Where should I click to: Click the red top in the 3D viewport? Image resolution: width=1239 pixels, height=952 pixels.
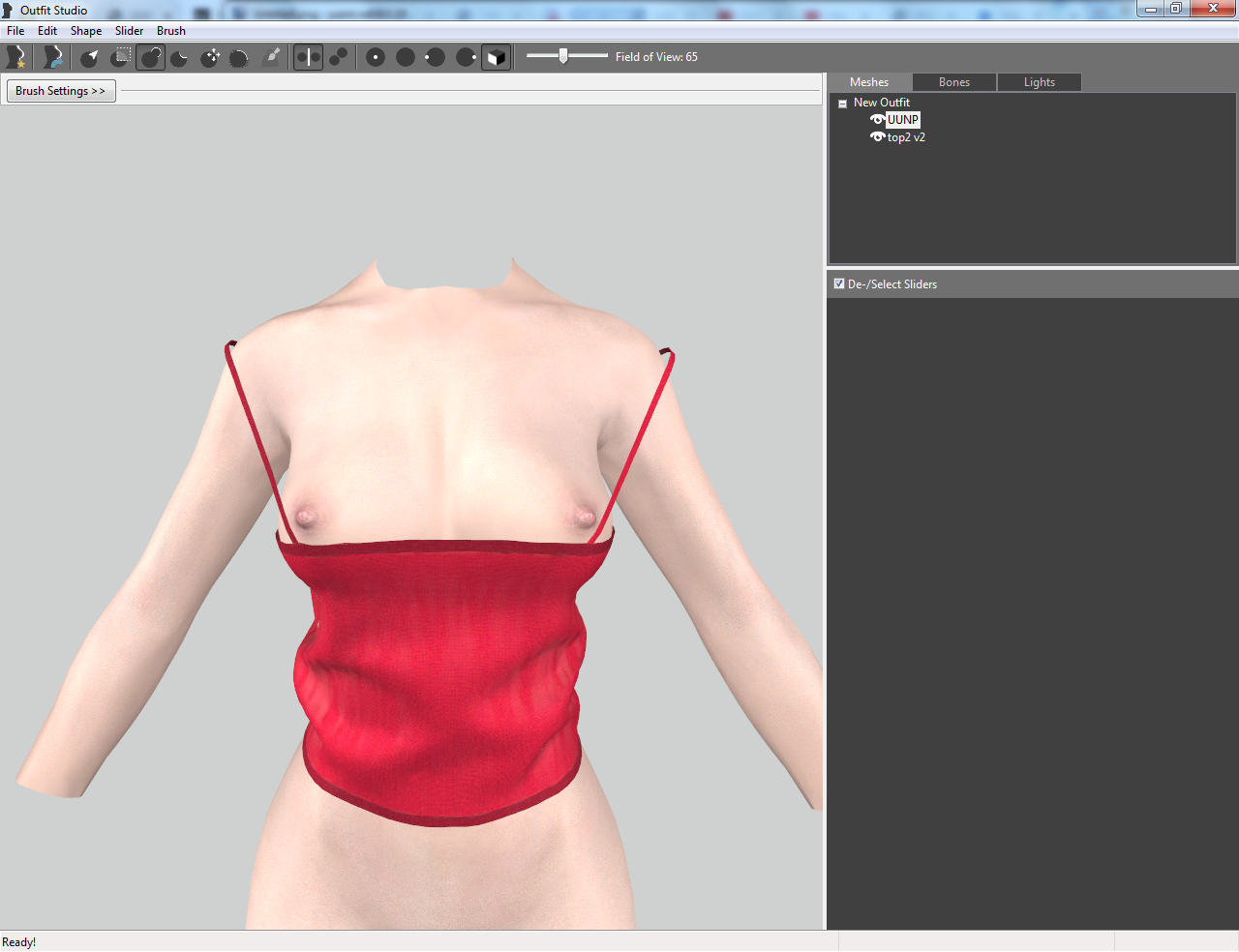pos(443,677)
